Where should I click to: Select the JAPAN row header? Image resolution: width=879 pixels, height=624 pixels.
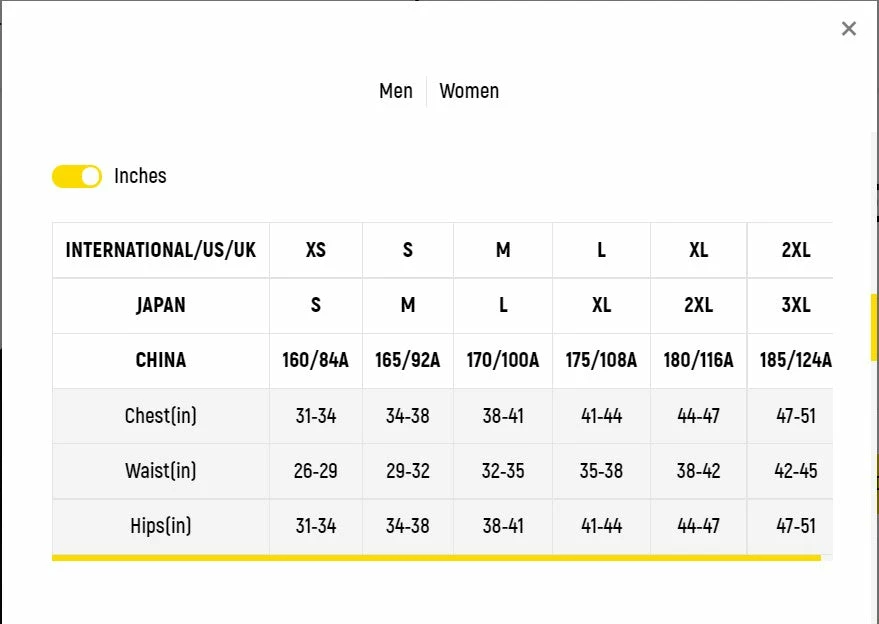[161, 305]
